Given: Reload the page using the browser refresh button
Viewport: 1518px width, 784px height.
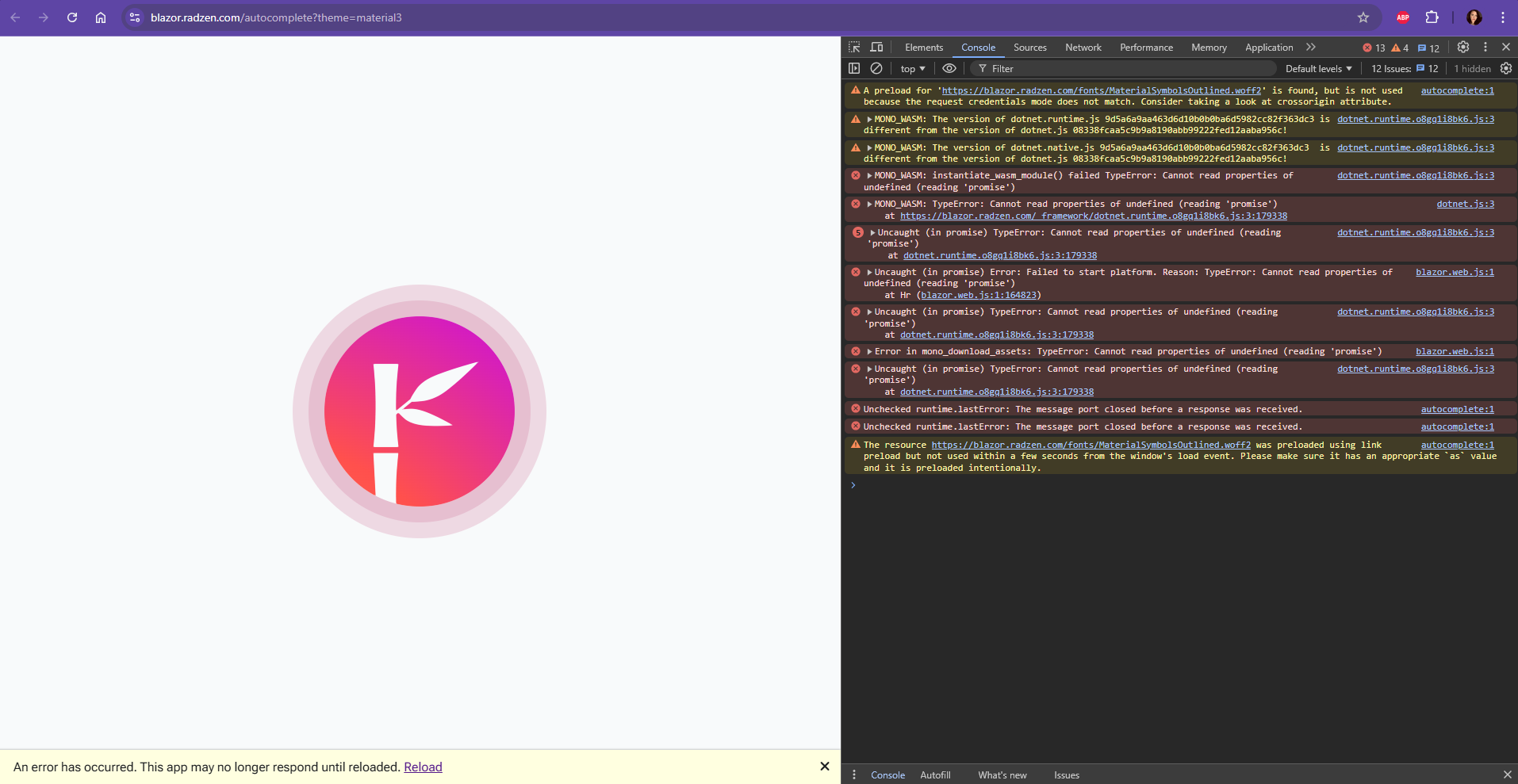Looking at the screenshot, I should click(72, 17).
